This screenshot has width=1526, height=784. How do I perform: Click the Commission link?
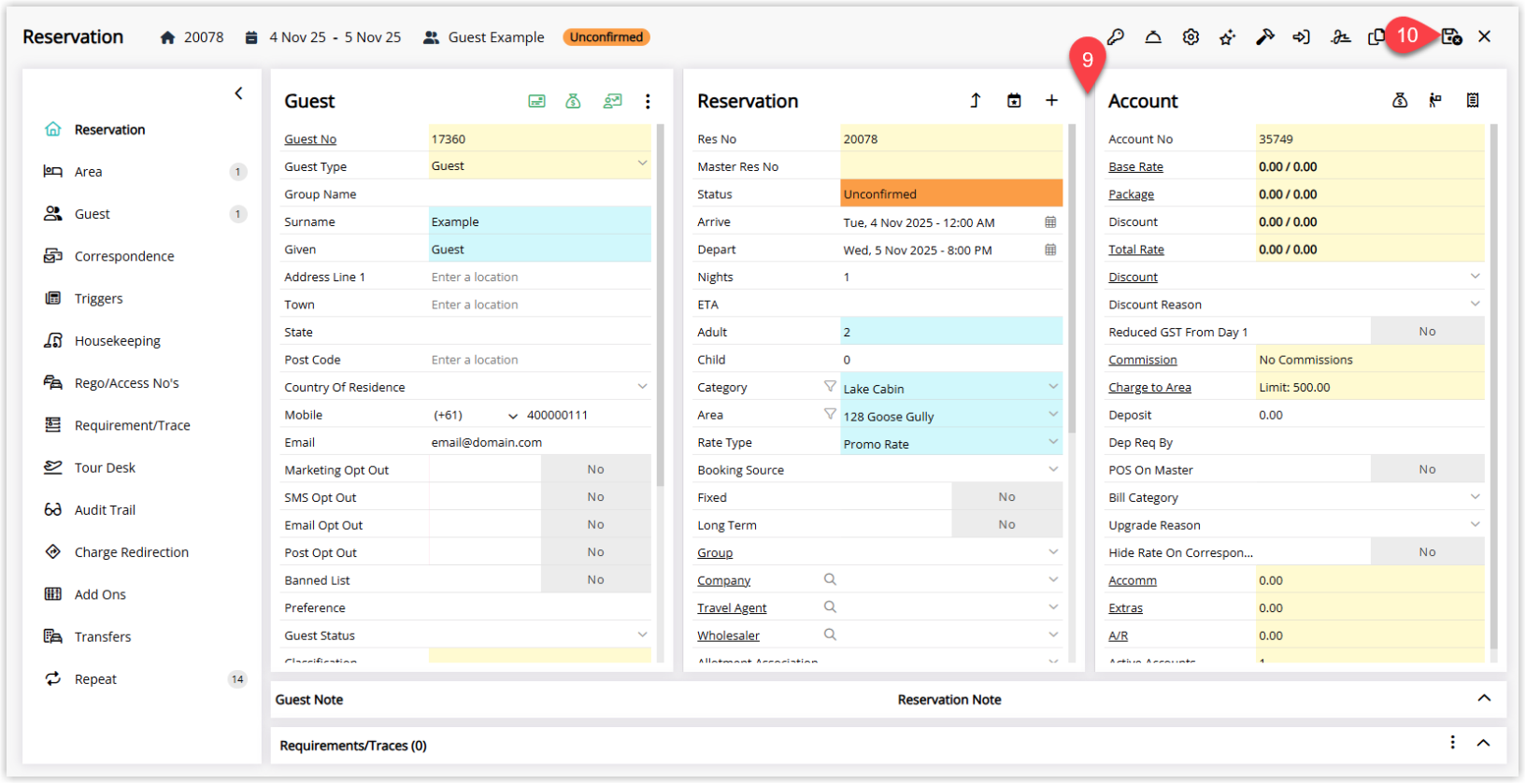tap(1142, 360)
